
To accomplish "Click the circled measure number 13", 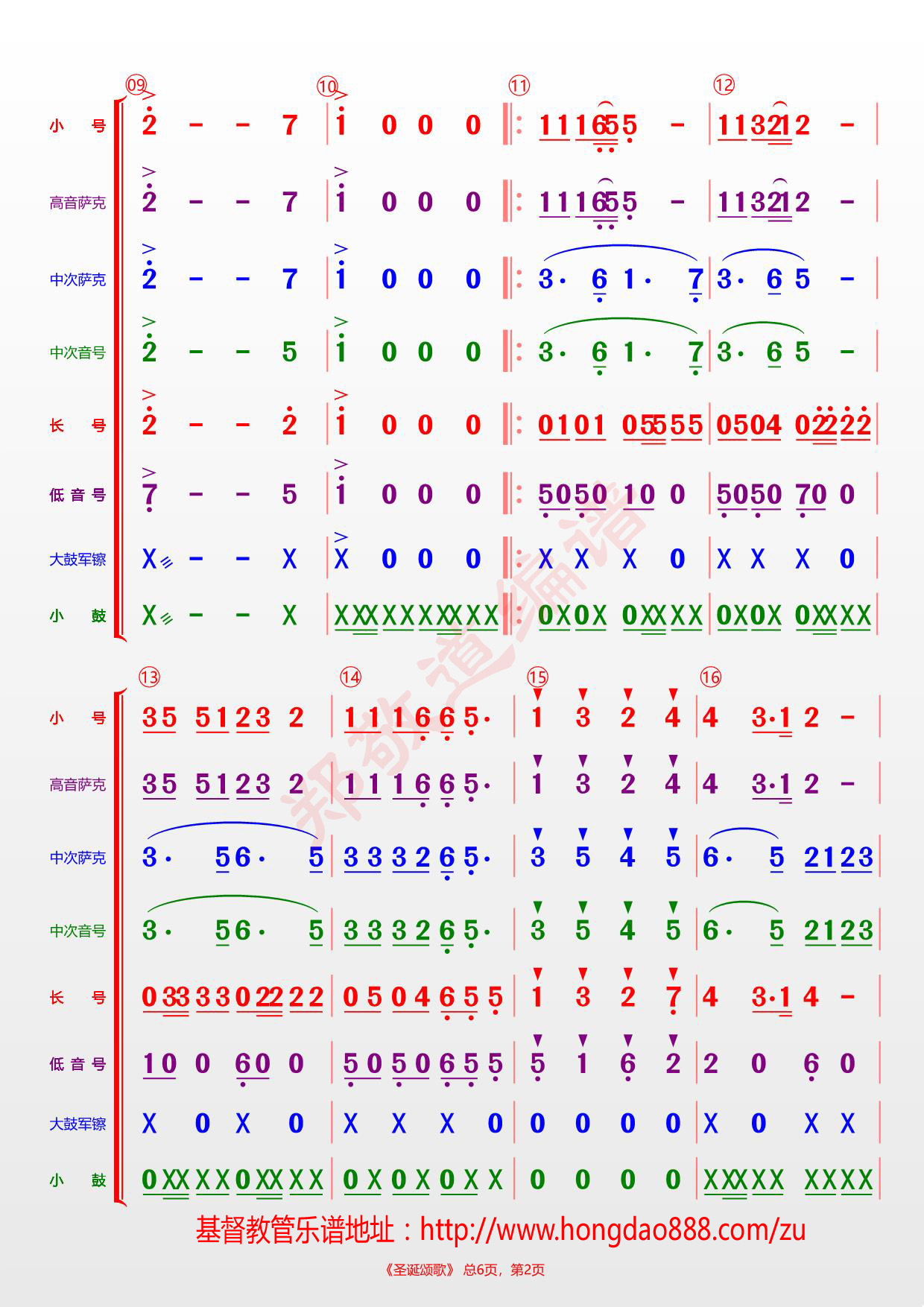I will click(x=149, y=677).
